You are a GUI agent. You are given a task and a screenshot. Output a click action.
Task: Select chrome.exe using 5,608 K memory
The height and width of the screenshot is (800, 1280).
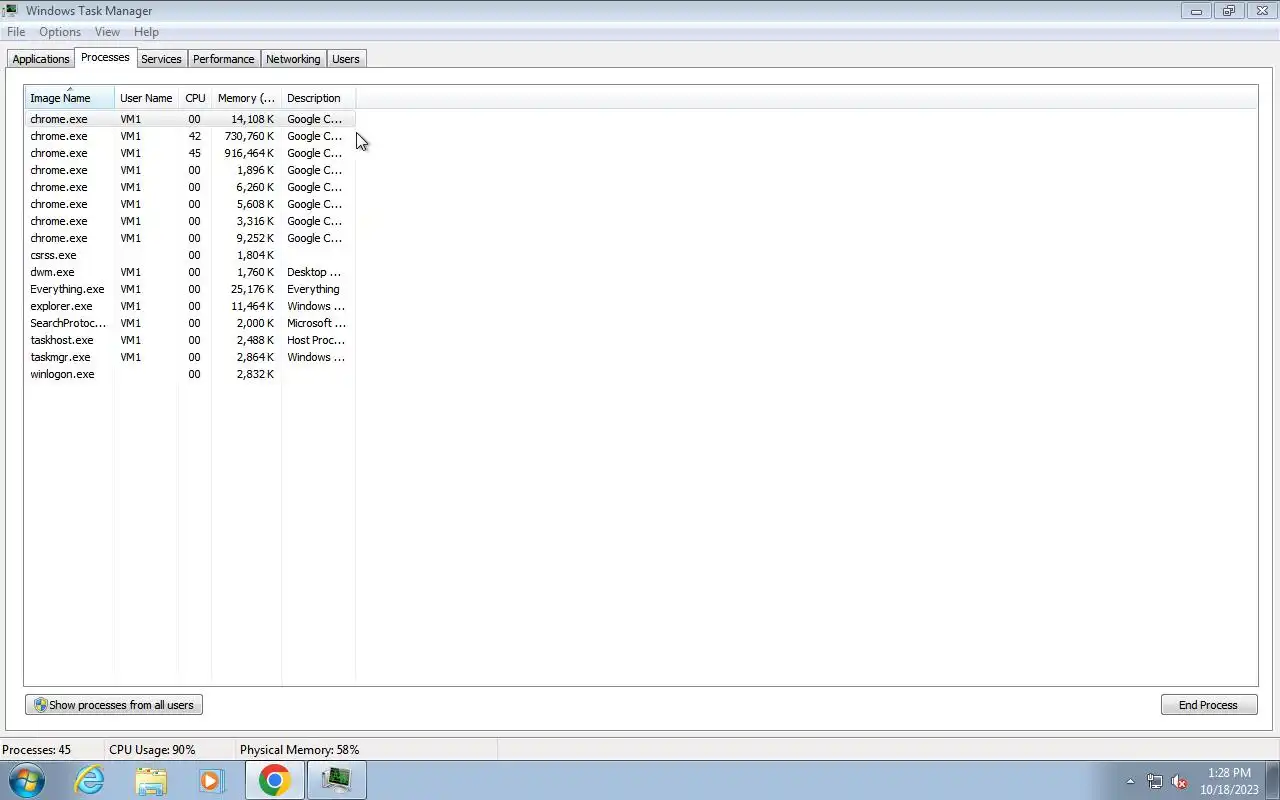pyautogui.click(x=190, y=204)
